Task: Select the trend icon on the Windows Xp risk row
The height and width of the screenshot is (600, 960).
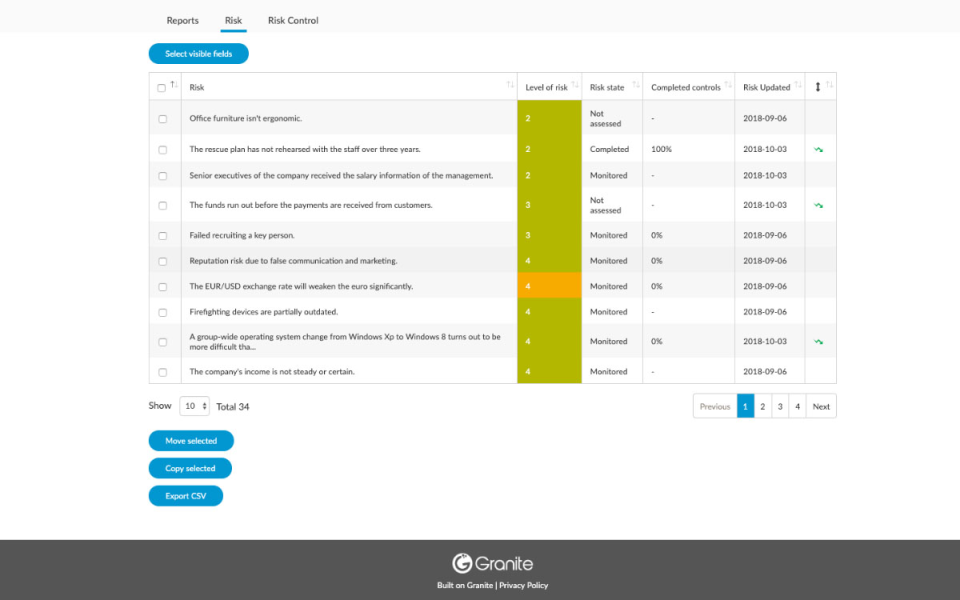Action: [x=820, y=341]
